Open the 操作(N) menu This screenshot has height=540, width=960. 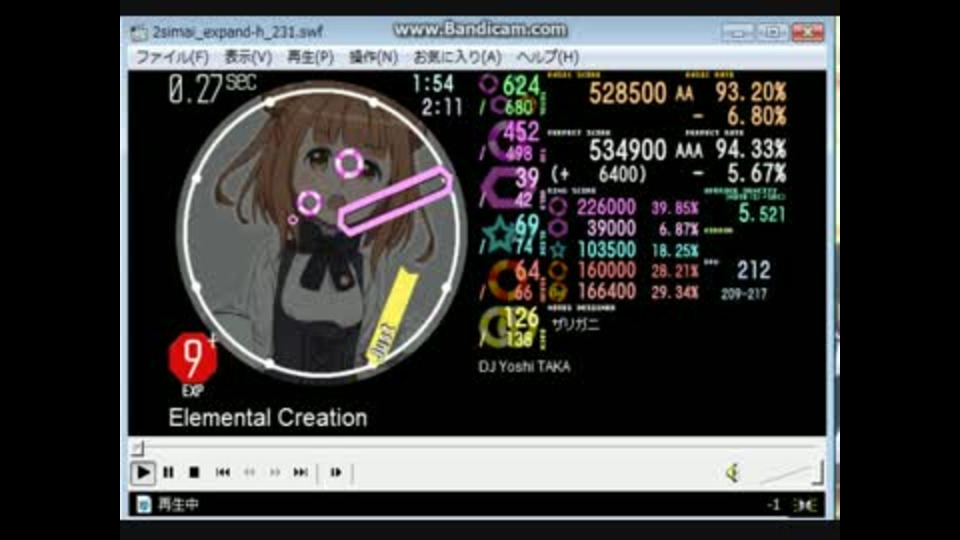coord(373,58)
